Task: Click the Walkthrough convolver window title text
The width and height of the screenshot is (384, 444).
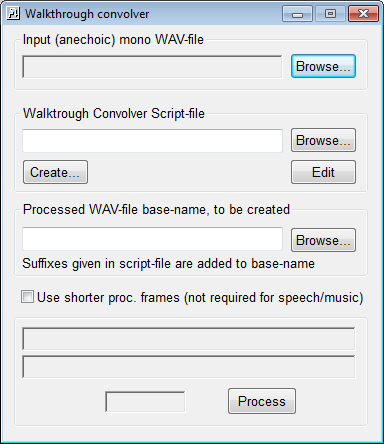Action: [x=87, y=14]
